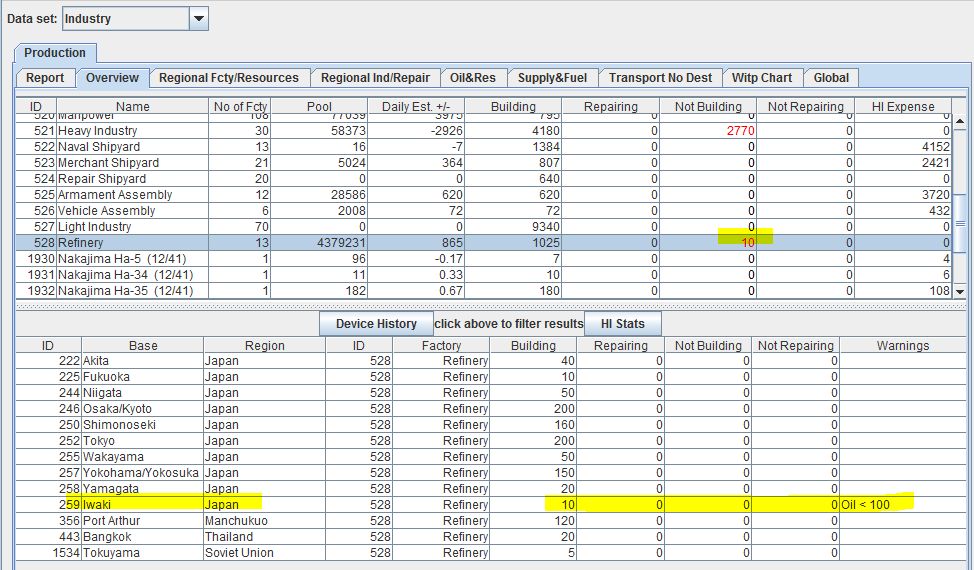
Task: Open the Regional Ind/Repair tab
Action: [375, 78]
